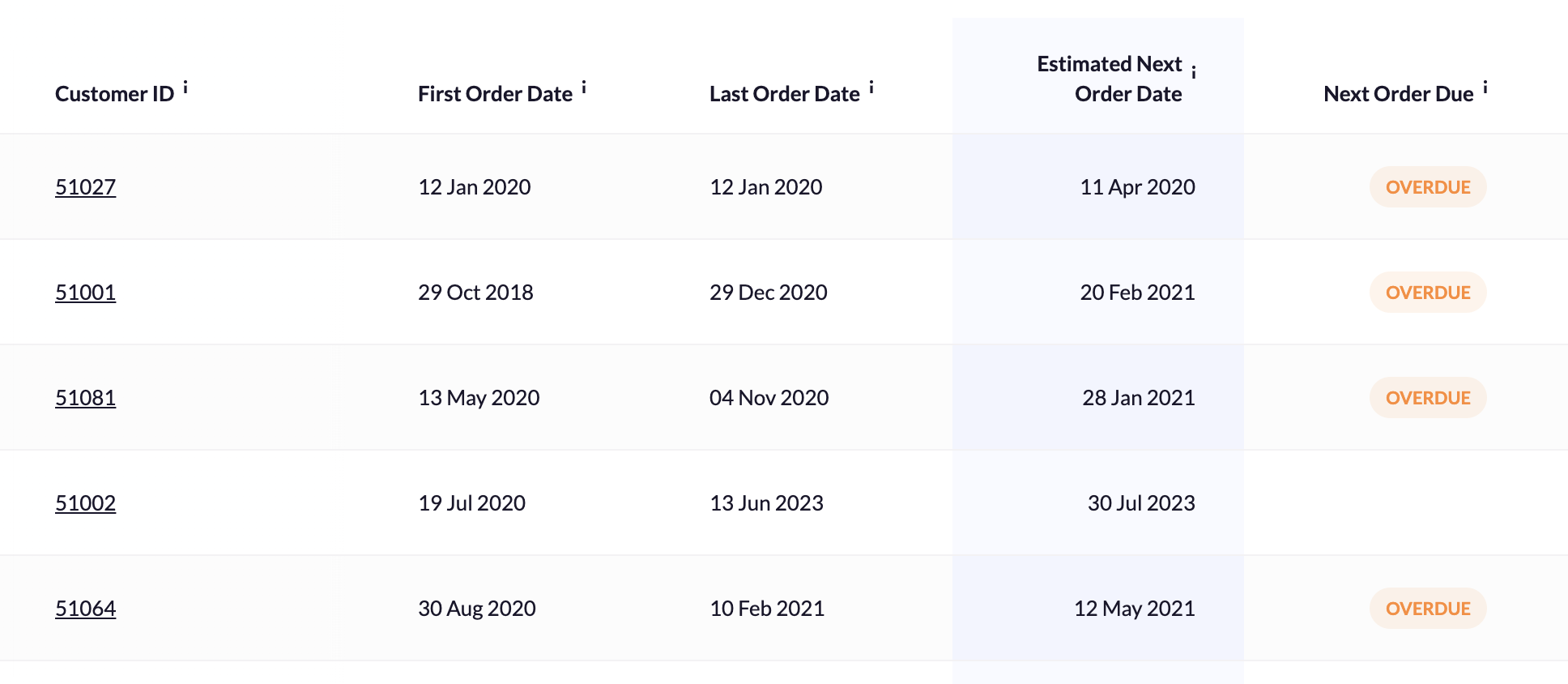Viewport: 1568px width, 684px height.
Task: Click info icon beside Next Order Due
Action: point(1485,88)
